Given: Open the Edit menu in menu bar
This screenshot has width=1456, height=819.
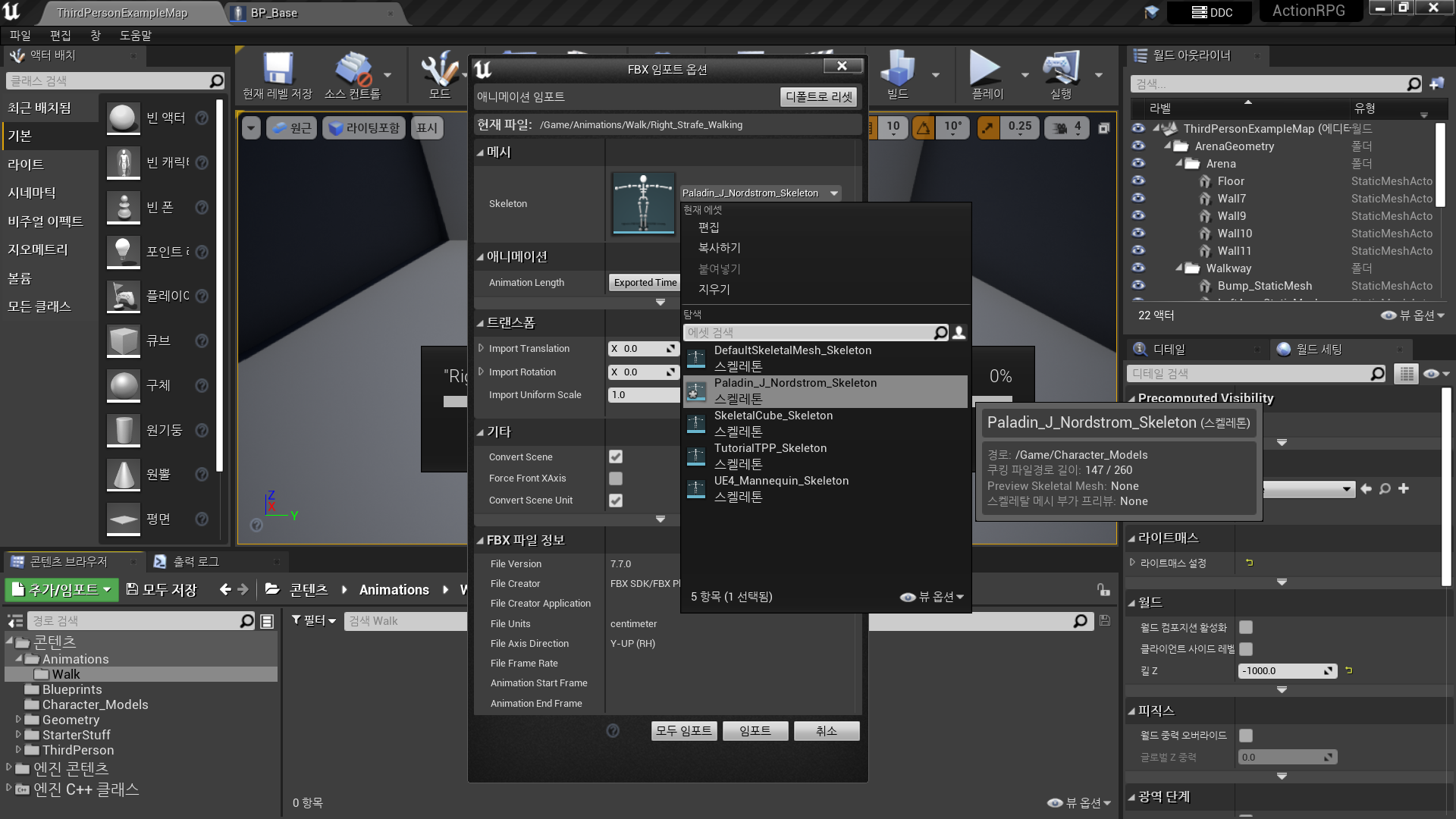Looking at the screenshot, I should 60,36.
